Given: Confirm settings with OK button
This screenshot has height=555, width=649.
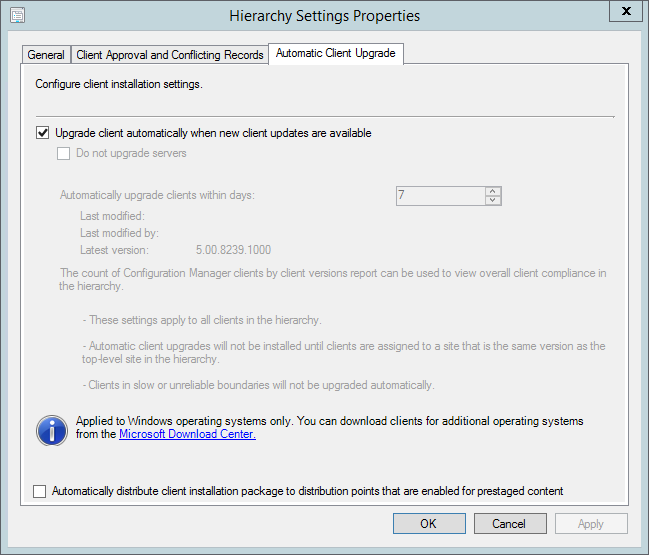Looking at the screenshot, I should coord(429,524).
